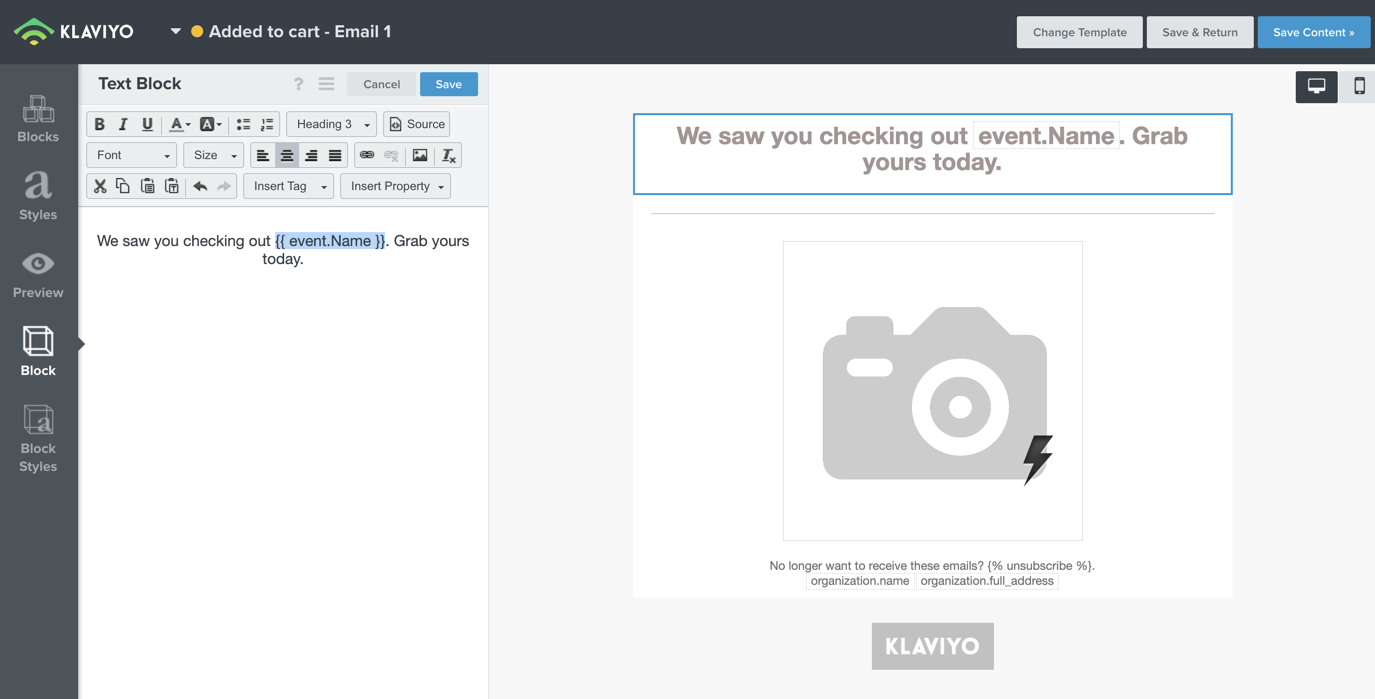Image resolution: width=1375 pixels, height=699 pixels.
Task: Cancel the text block edit
Action: tap(382, 84)
